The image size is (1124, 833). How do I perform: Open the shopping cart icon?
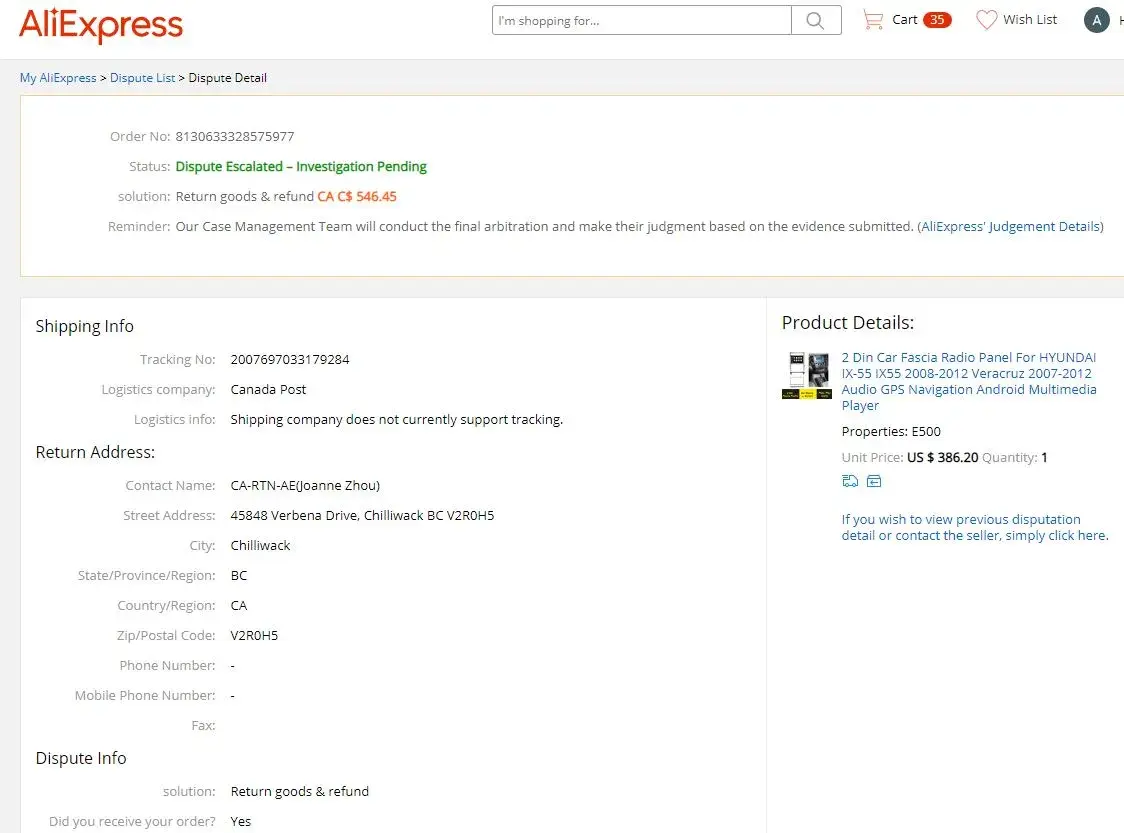click(872, 20)
